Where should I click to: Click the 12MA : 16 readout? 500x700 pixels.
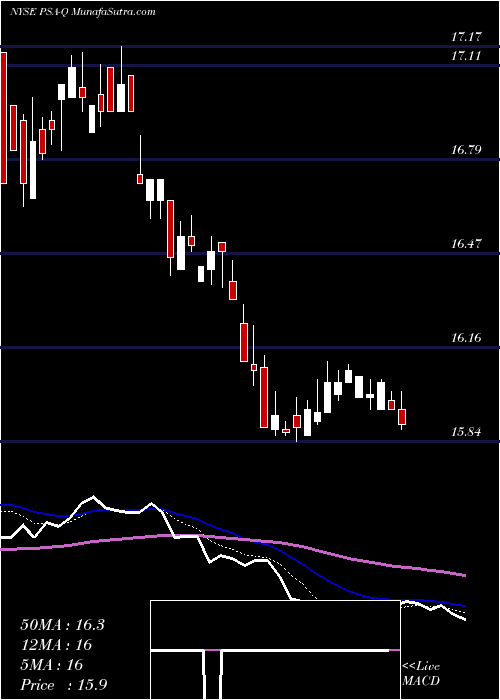56,645
